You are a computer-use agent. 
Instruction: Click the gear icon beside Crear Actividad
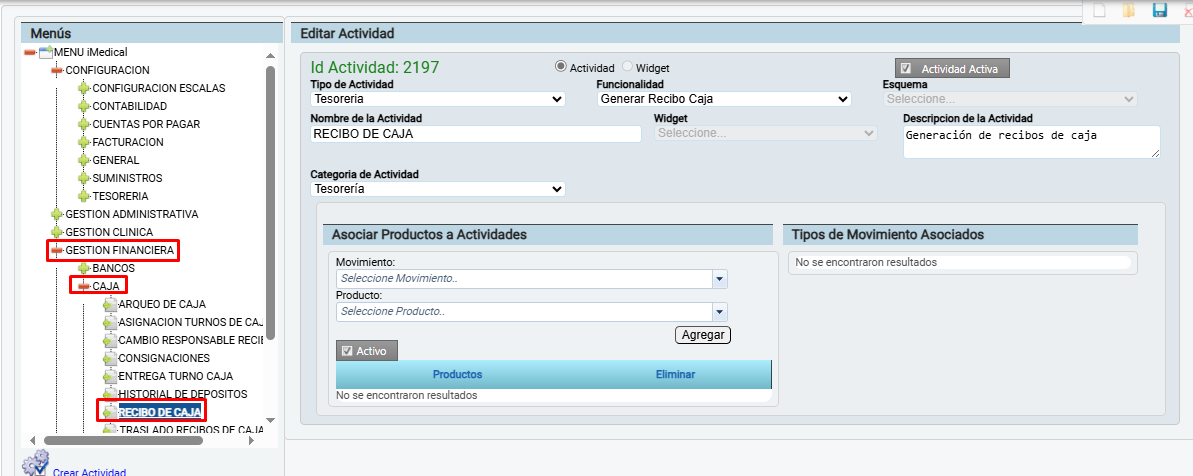[35, 463]
